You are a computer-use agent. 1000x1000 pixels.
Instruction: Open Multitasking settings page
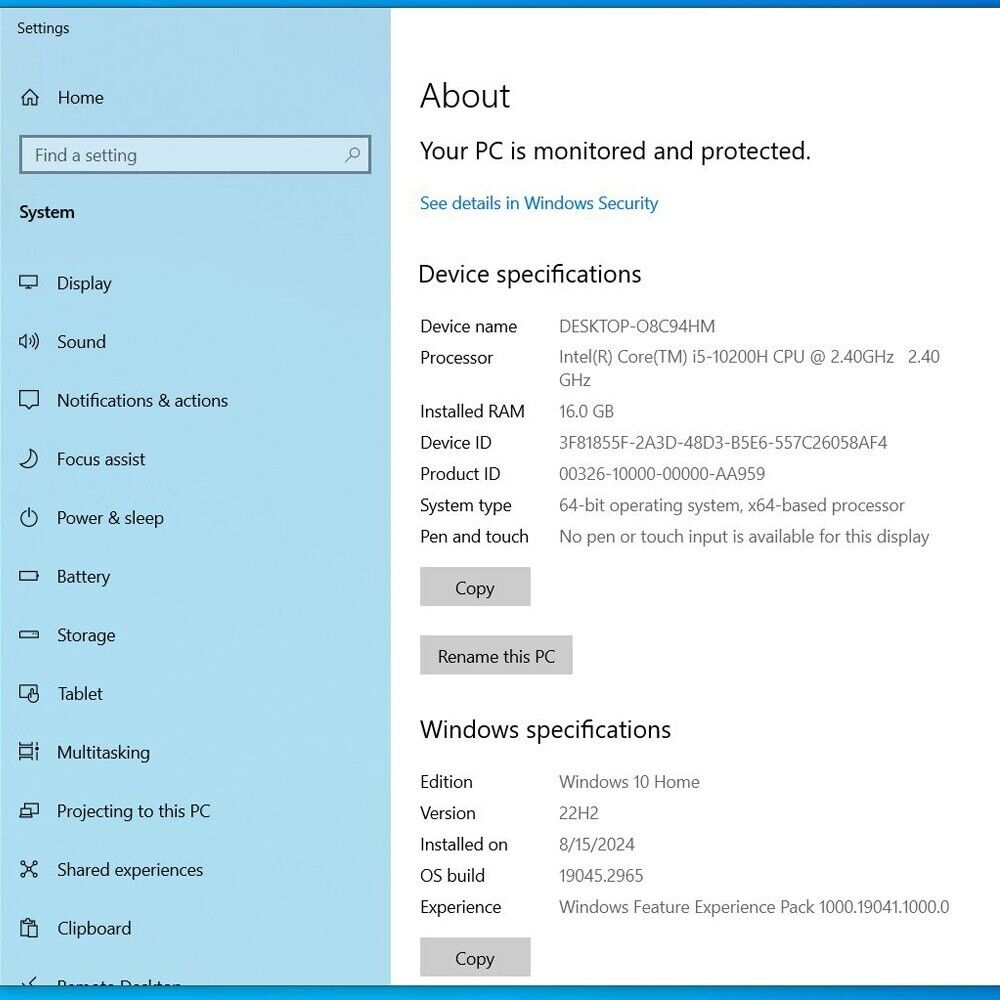[103, 753]
